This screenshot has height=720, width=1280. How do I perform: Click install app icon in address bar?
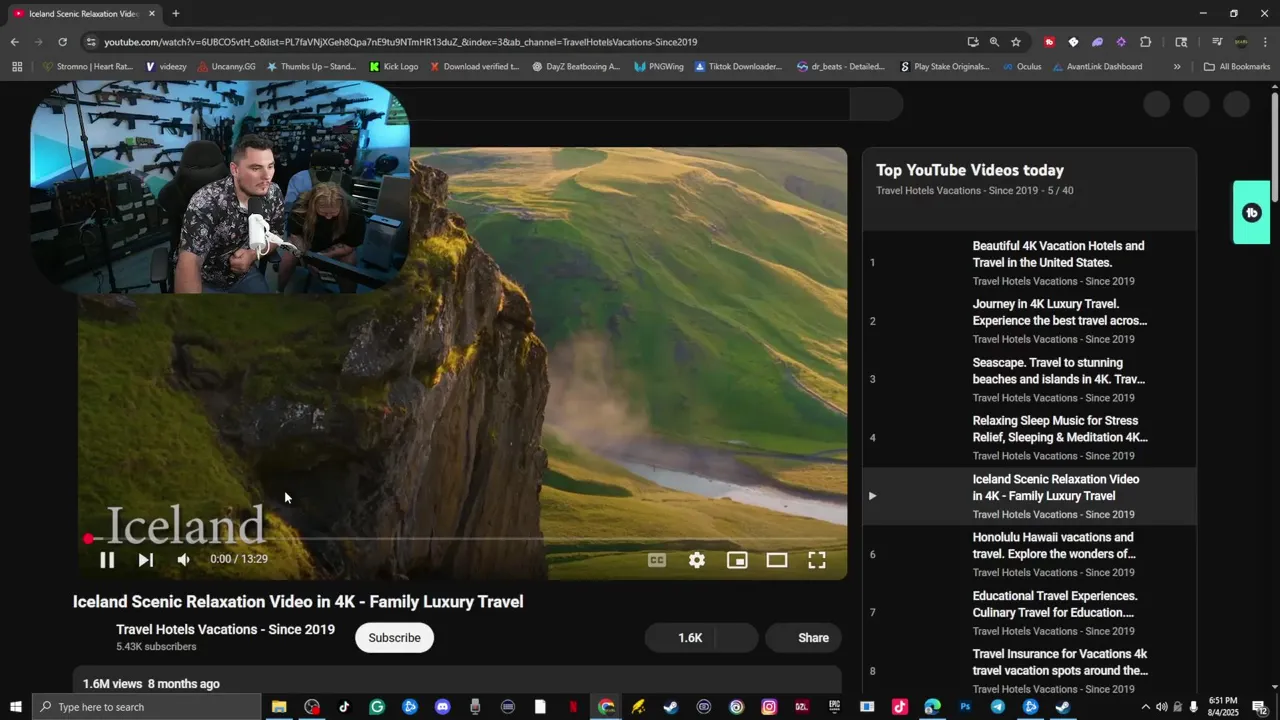coord(973,42)
